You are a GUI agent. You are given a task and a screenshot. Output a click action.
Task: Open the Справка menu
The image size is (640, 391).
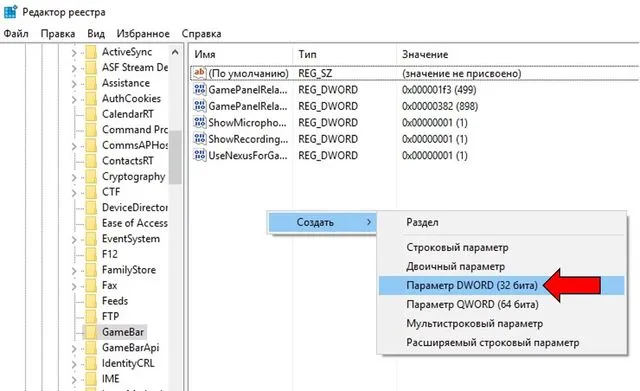[x=201, y=33]
